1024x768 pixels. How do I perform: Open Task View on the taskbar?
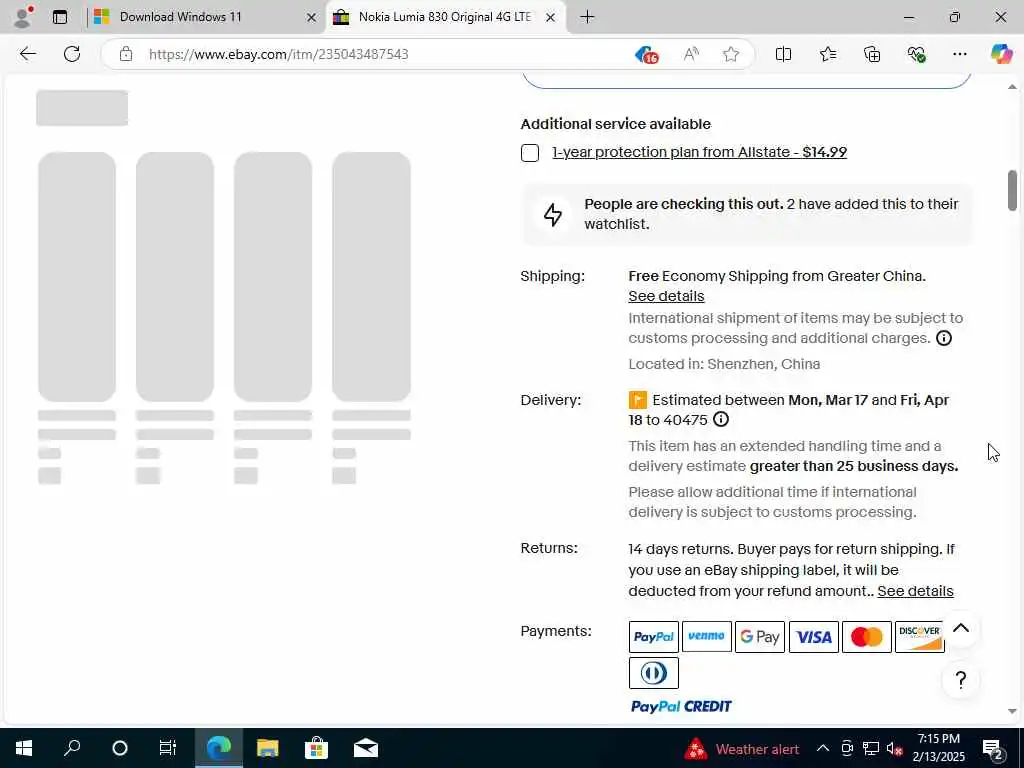point(168,748)
